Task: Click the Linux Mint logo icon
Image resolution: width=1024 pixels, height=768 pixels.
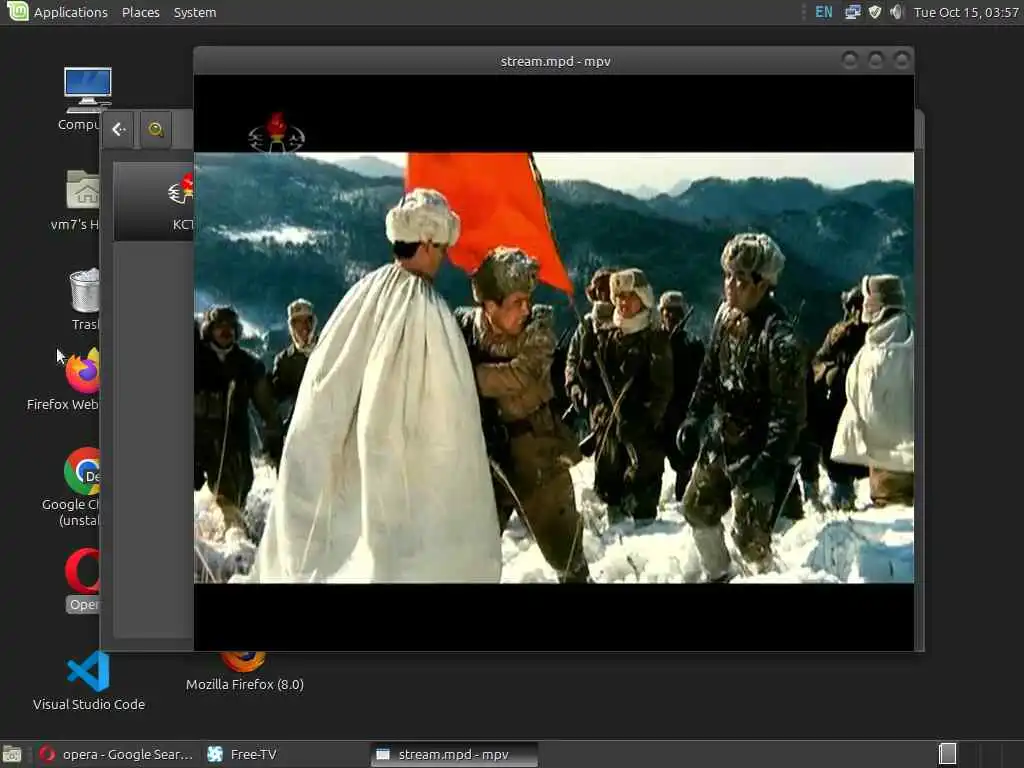Action: (x=18, y=11)
